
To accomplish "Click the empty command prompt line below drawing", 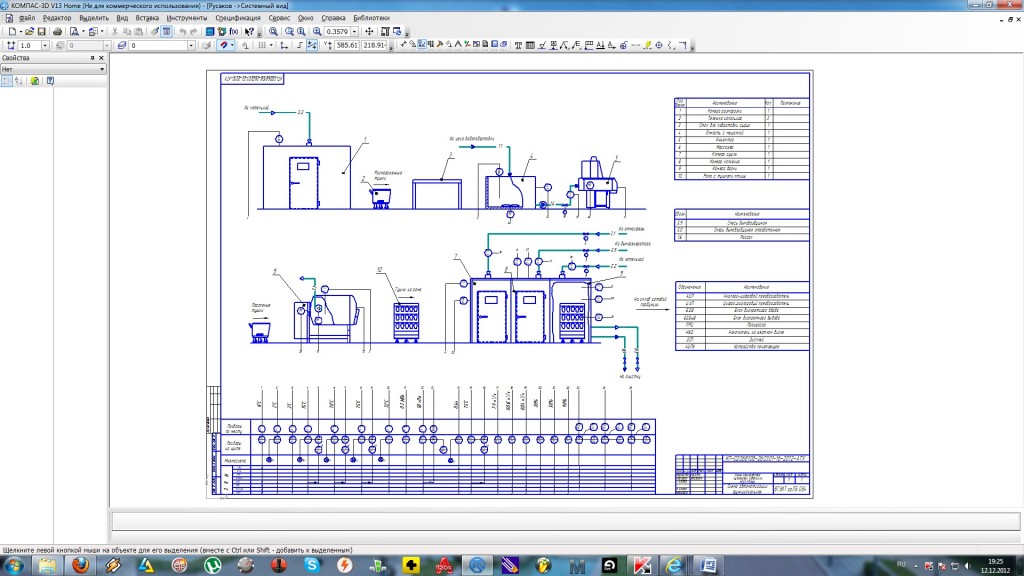I will pyautogui.click(x=566, y=520).
